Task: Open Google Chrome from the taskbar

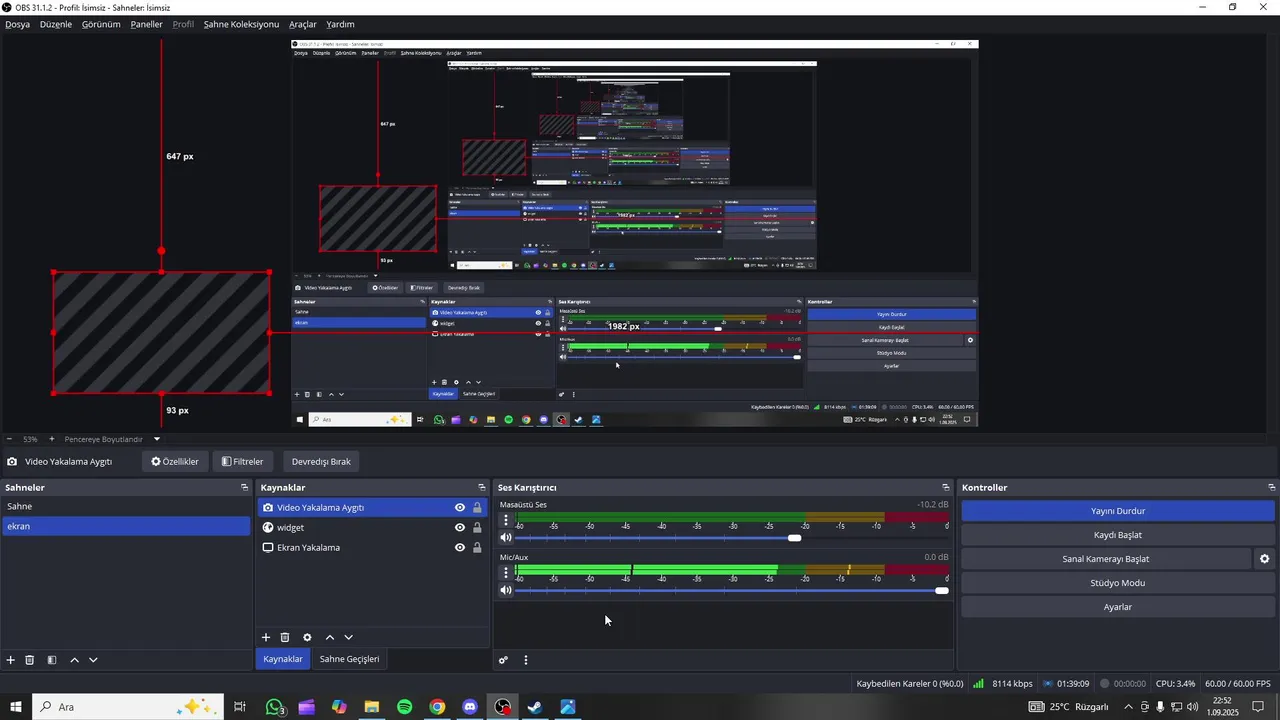Action: [x=437, y=707]
